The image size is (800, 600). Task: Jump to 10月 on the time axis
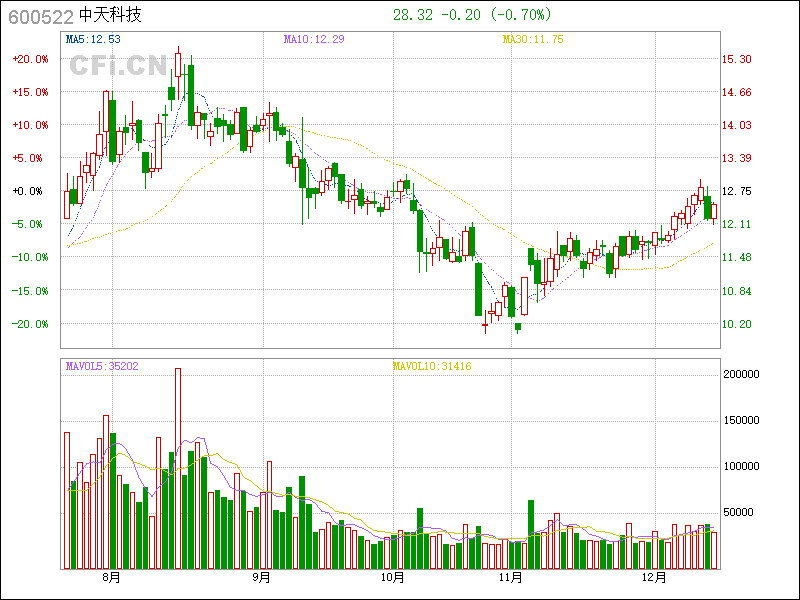pyautogui.click(x=393, y=577)
